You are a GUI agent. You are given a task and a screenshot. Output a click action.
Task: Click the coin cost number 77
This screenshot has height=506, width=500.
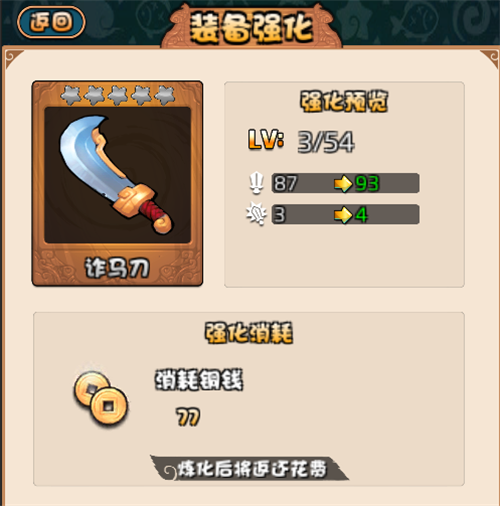coord(188,417)
